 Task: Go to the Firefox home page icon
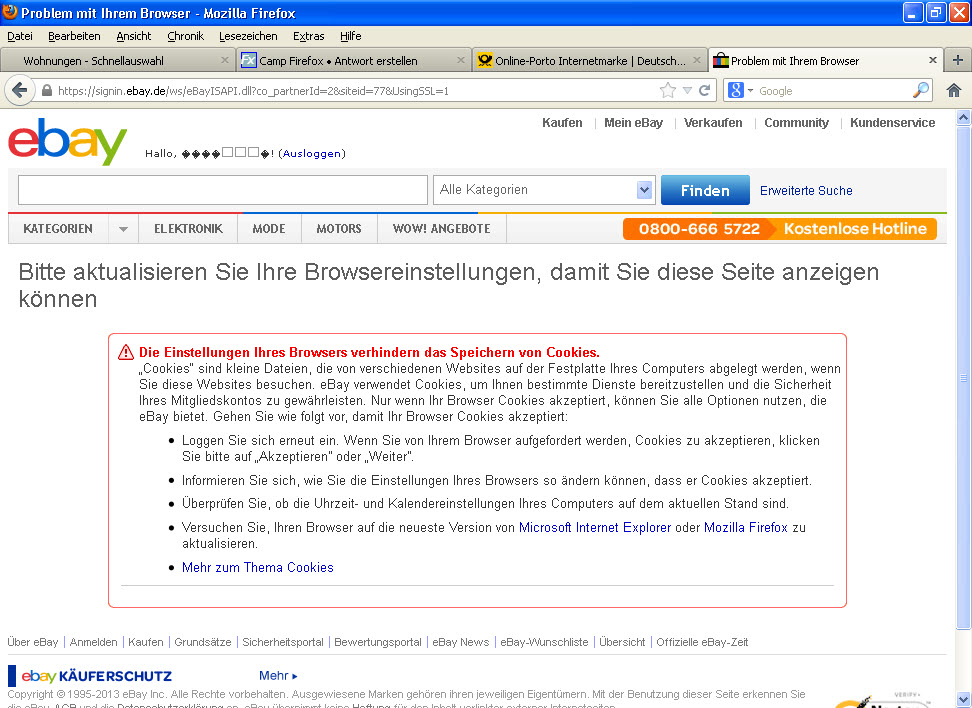954,91
